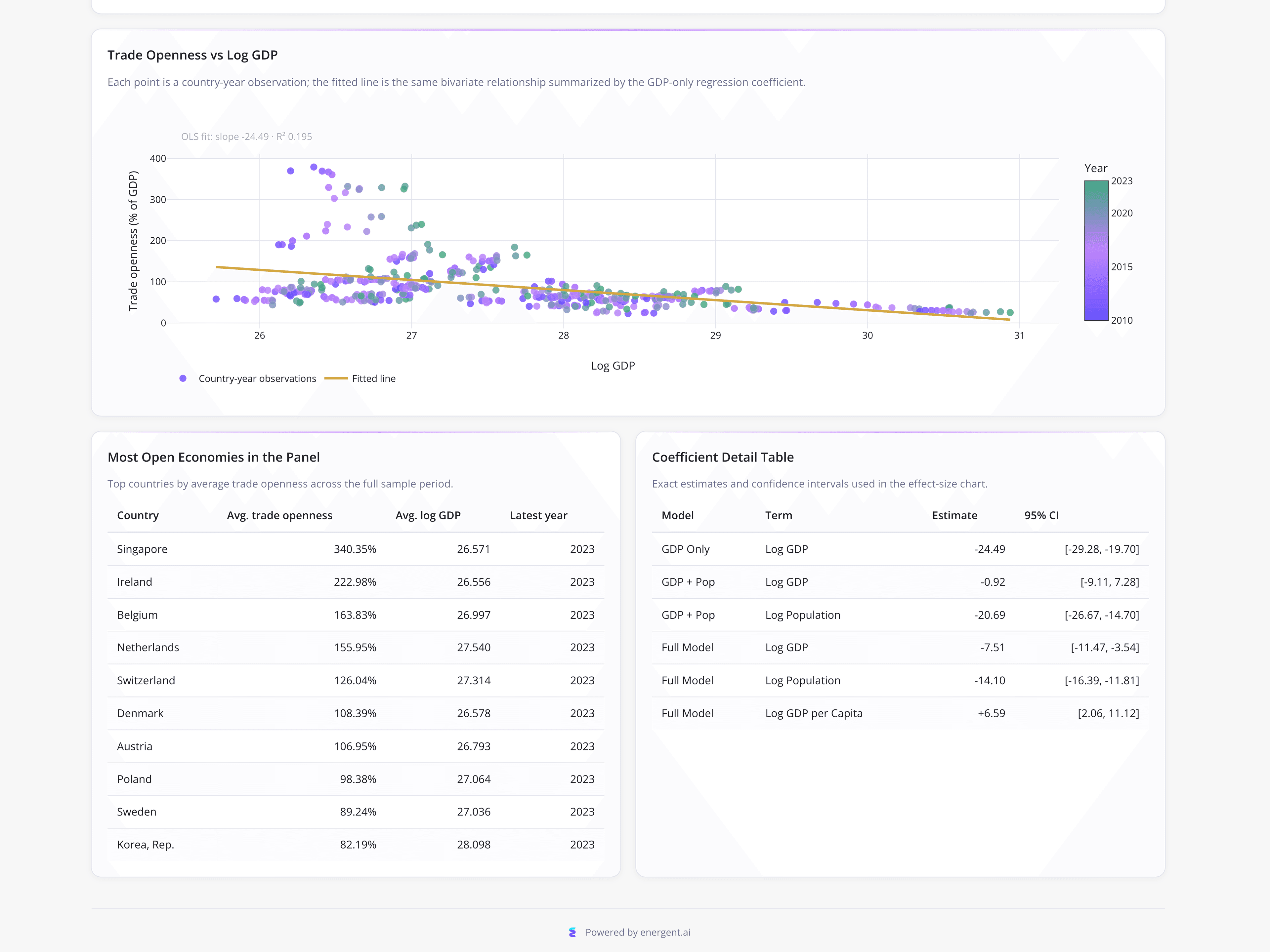Click the -20.69 estimate value
The width and height of the screenshot is (1270, 952).
pyautogui.click(x=989, y=615)
